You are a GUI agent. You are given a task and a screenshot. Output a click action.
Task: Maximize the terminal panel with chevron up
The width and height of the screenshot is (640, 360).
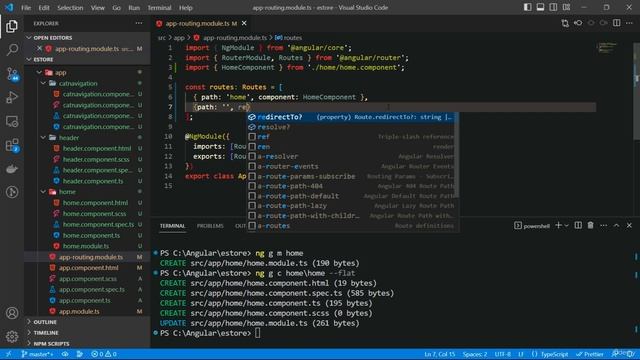(616, 225)
